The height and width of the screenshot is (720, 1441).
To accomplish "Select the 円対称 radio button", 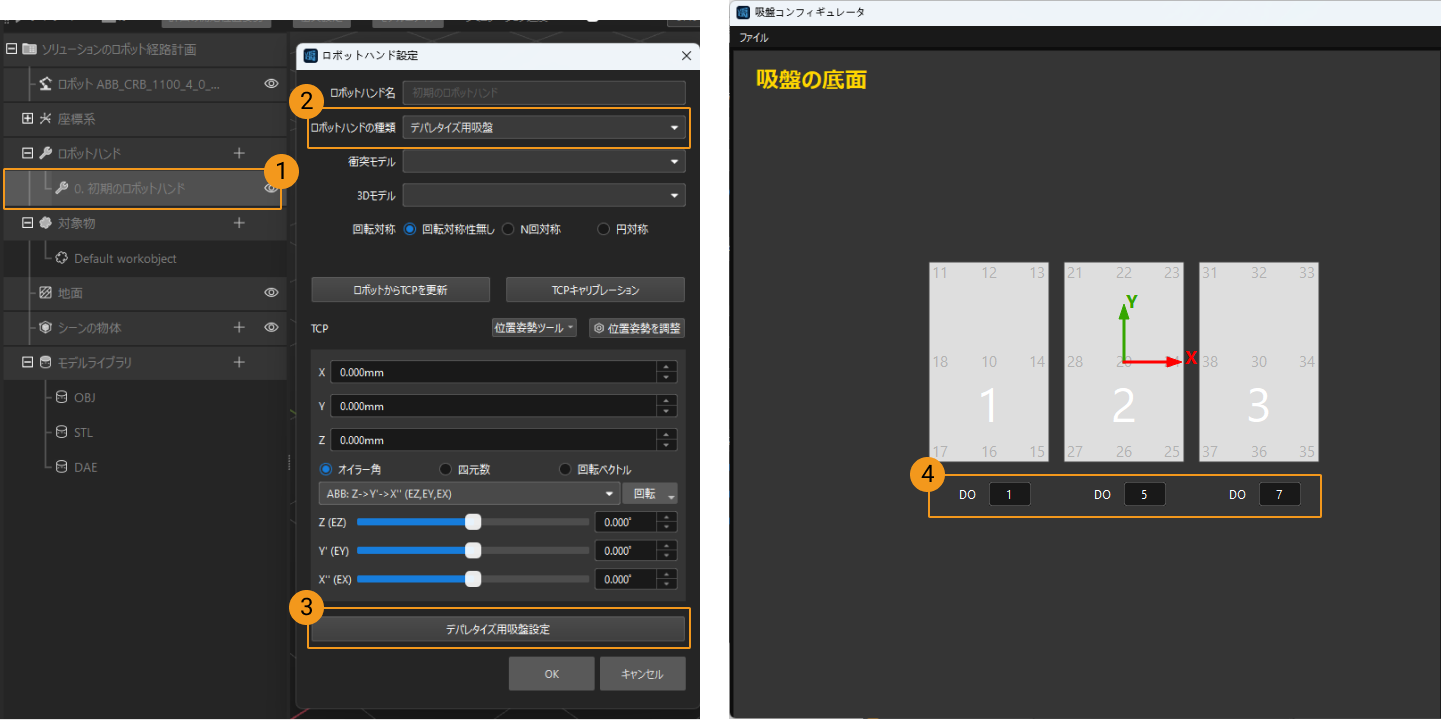I will (603, 229).
